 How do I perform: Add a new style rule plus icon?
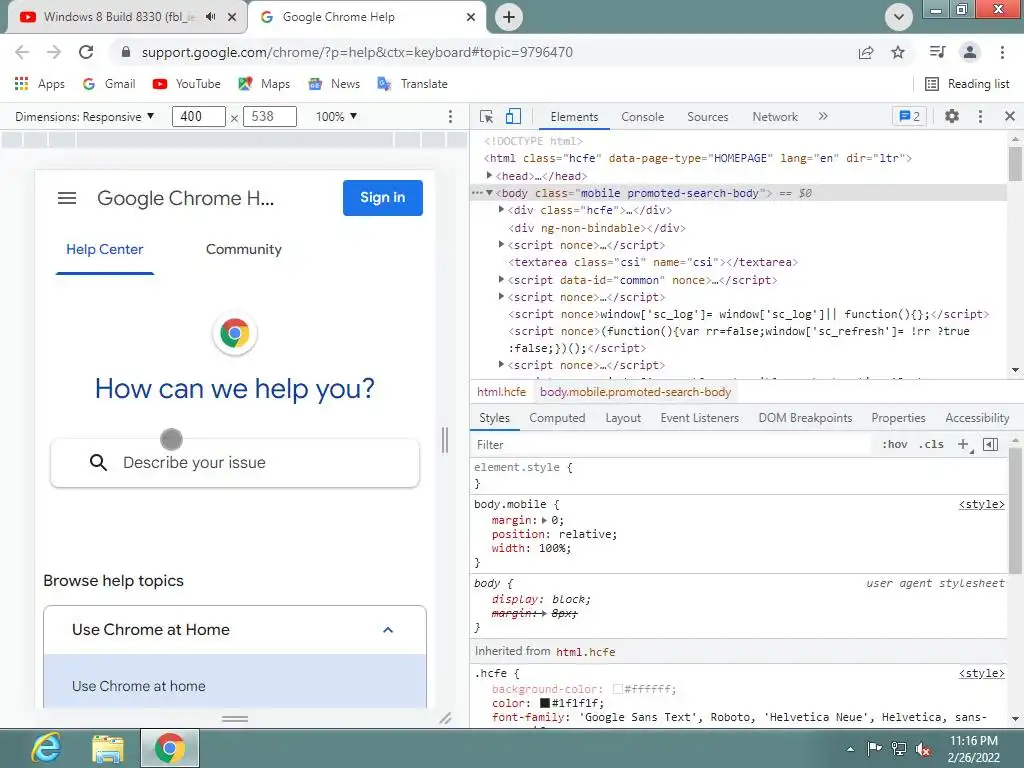click(x=963, y=445)
